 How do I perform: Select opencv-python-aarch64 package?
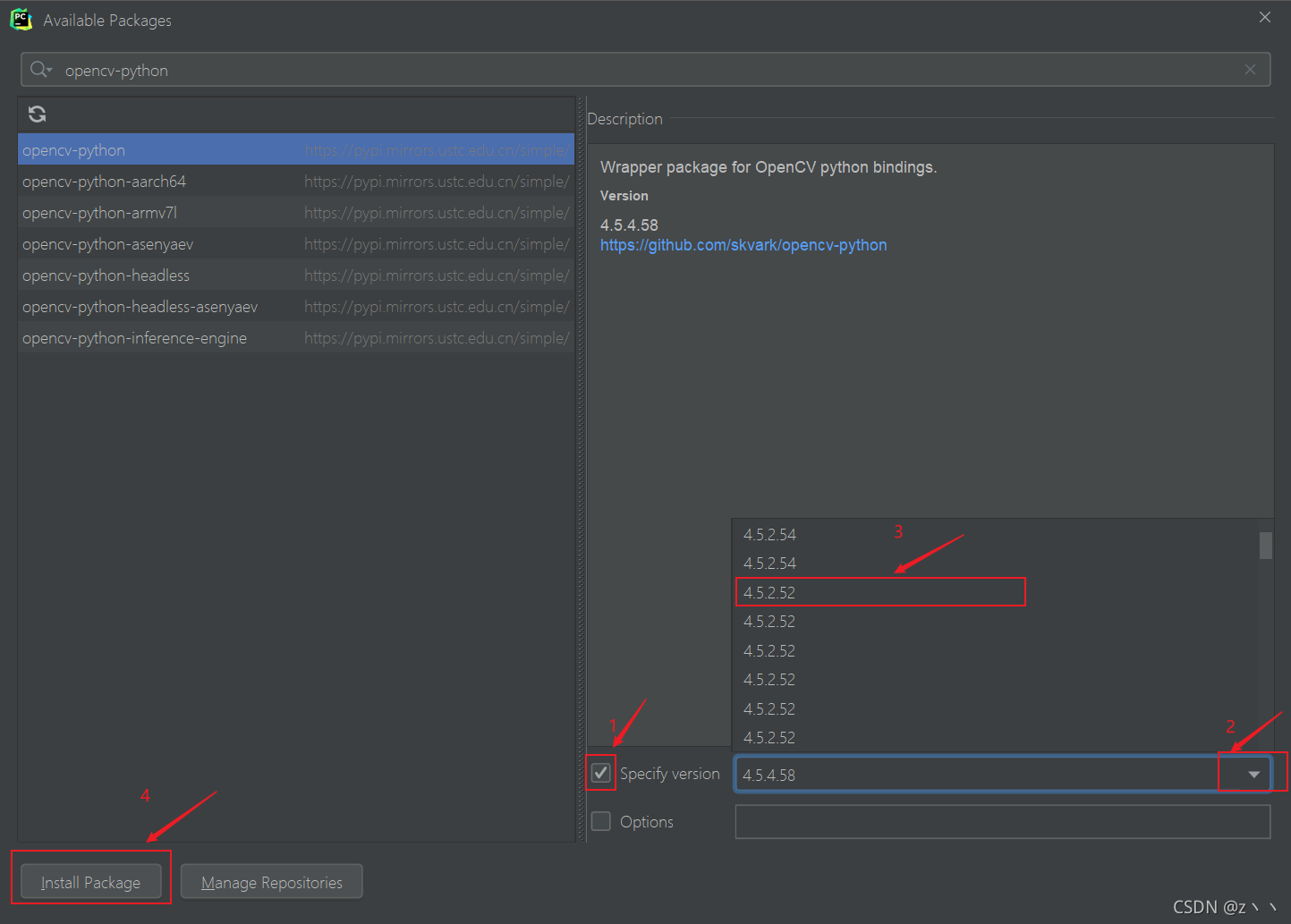pos(295,182)
